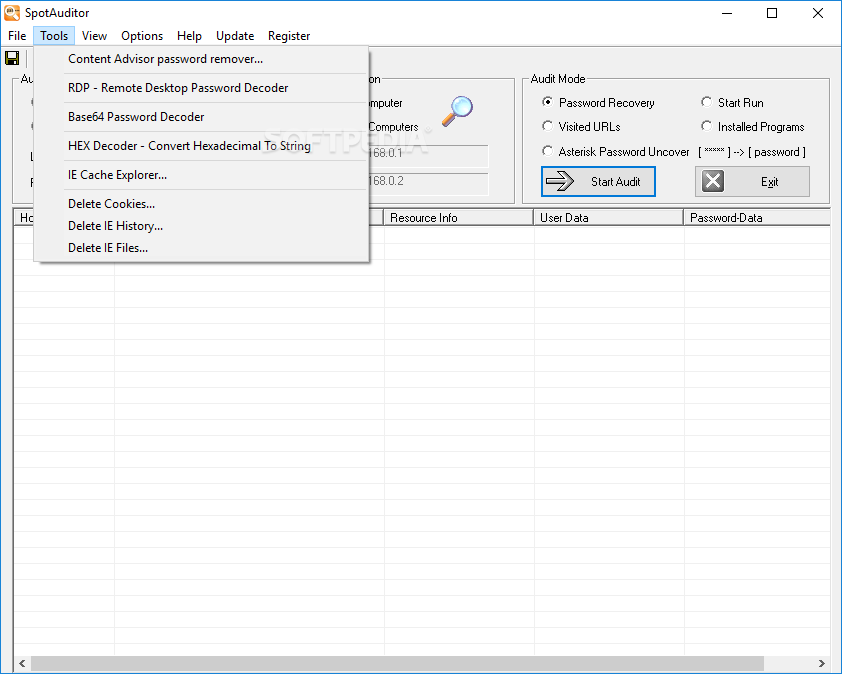842x674 pixels.
Task: Click the User Data column header
Action: point(608,218)
